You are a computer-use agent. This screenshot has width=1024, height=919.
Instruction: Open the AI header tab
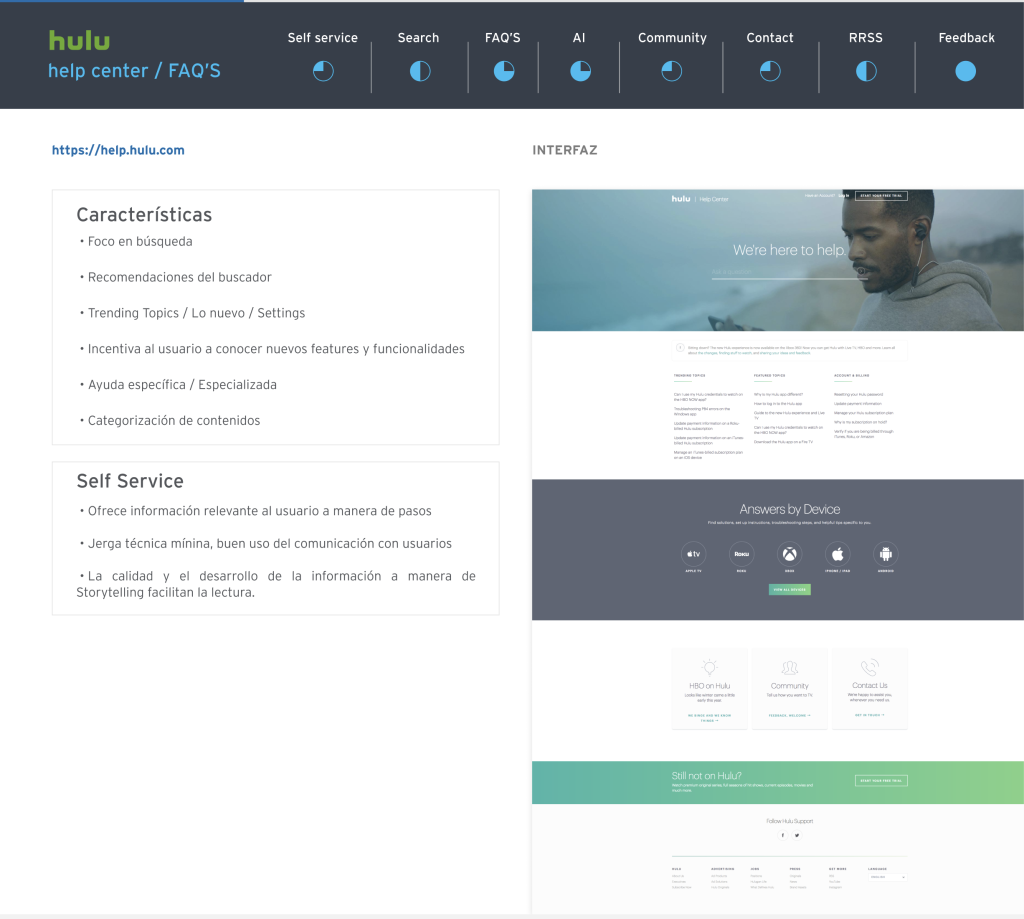(579, 38)
